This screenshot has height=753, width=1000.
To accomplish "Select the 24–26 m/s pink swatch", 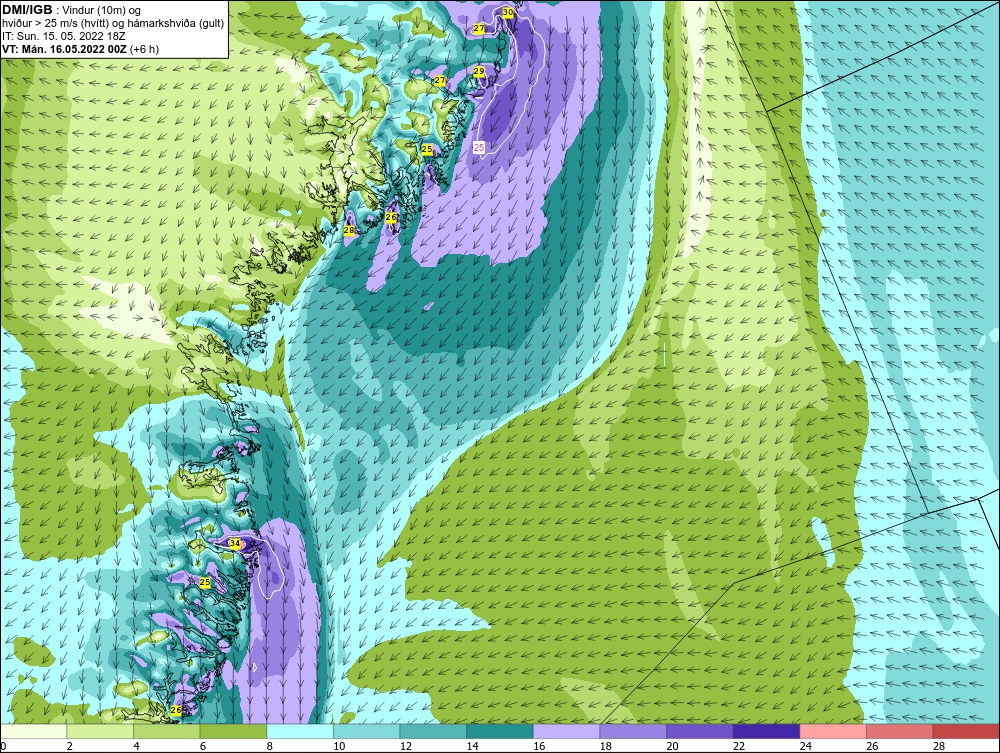I will (x=833, y=731).
